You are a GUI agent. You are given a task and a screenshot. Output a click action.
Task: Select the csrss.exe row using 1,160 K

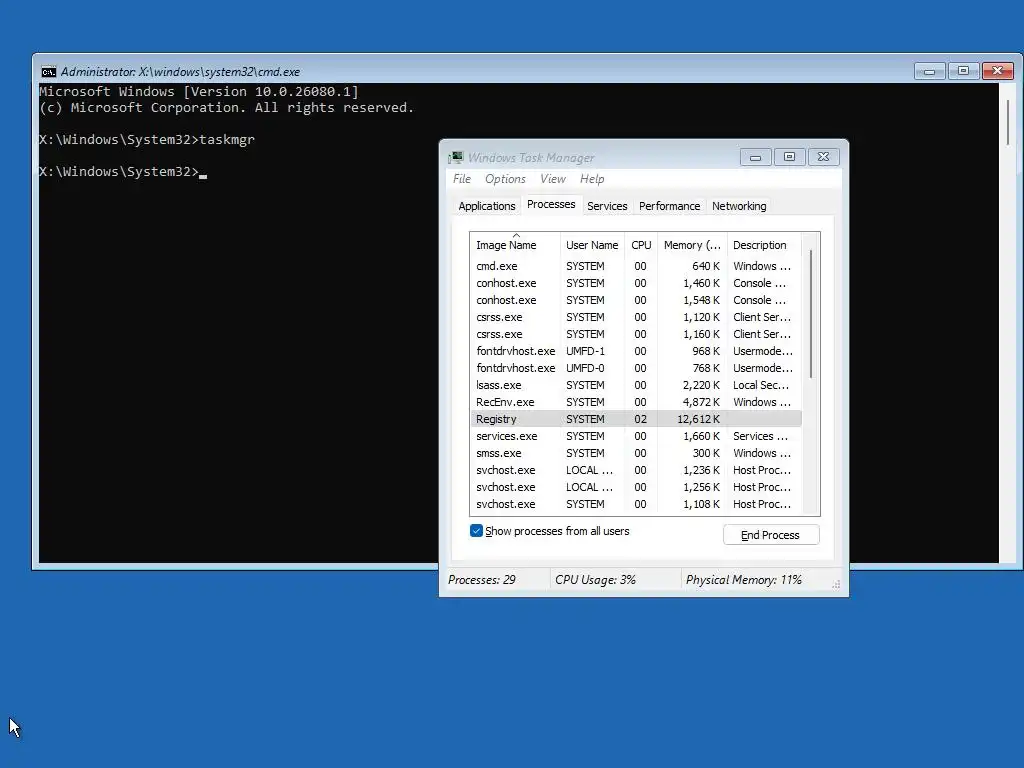pos(636,334)
